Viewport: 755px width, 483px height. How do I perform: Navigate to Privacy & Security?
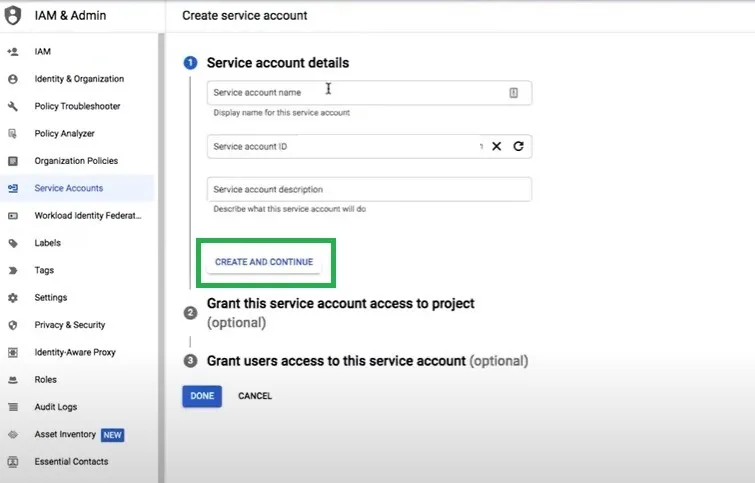pyautogui.click(x=77, y=325)
